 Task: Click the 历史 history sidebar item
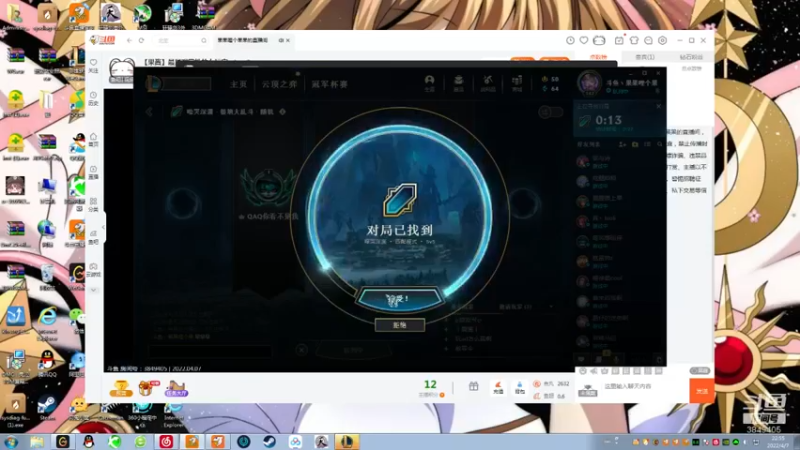click(93, 98)
